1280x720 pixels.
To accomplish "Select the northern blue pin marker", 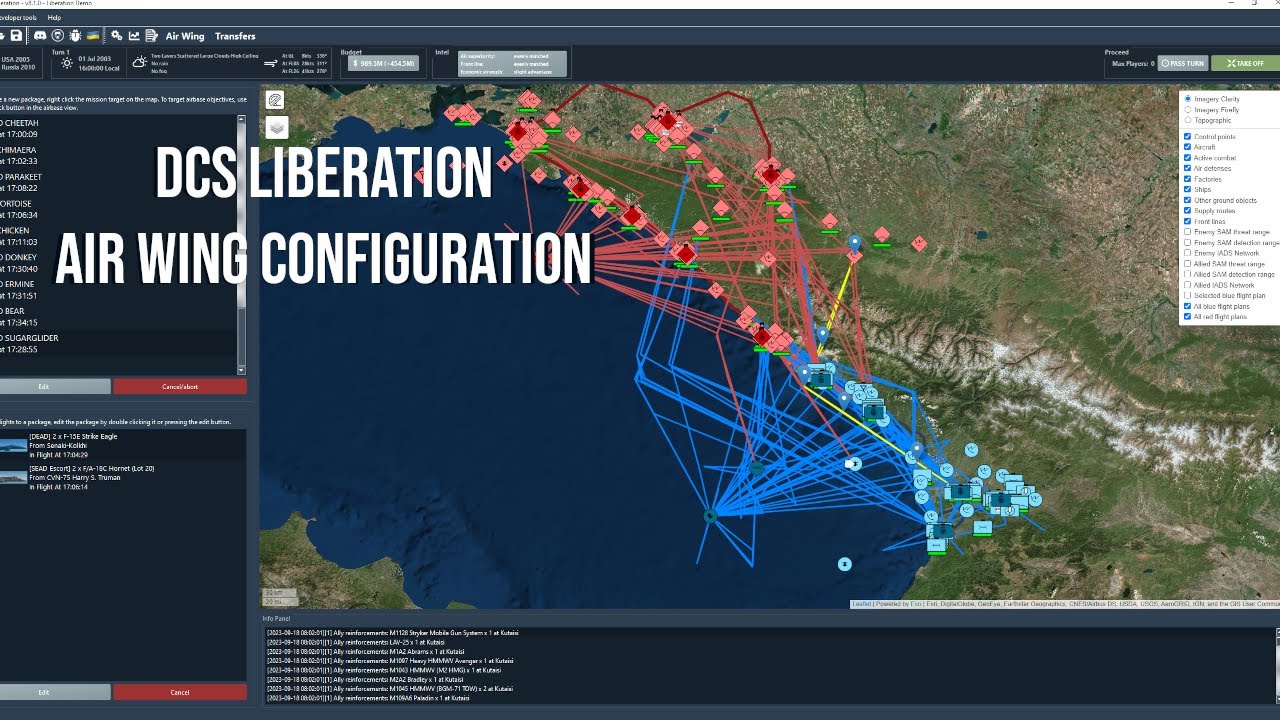I will (854, 243).
